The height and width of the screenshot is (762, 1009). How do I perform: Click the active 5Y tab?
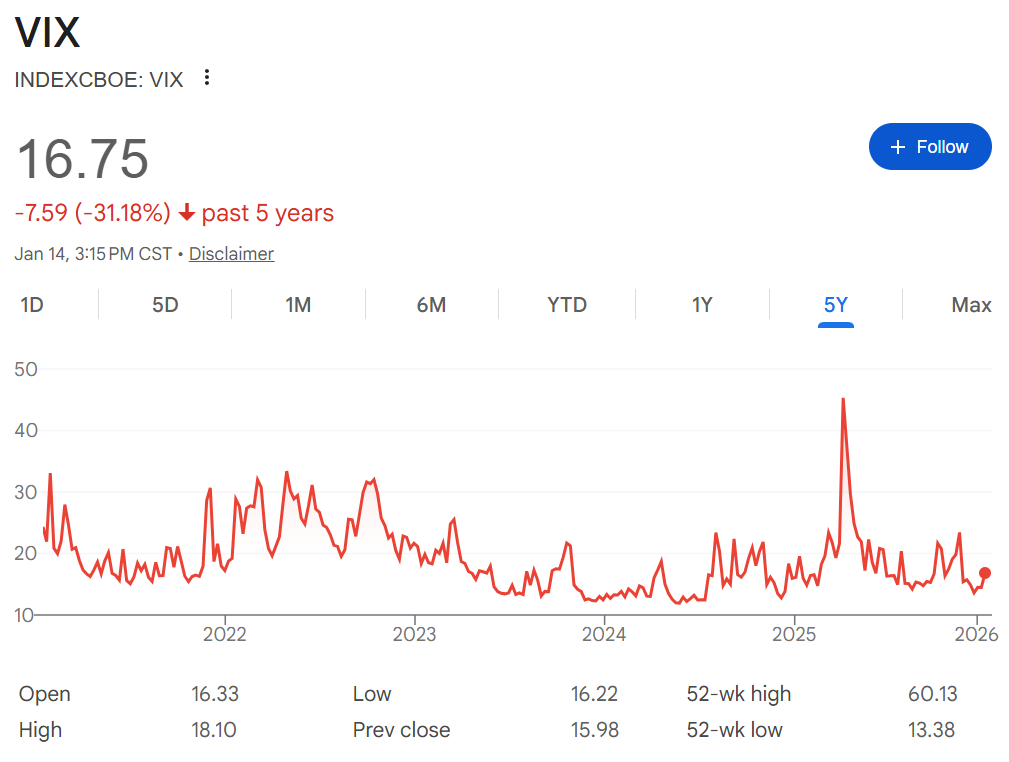[835, 305]
